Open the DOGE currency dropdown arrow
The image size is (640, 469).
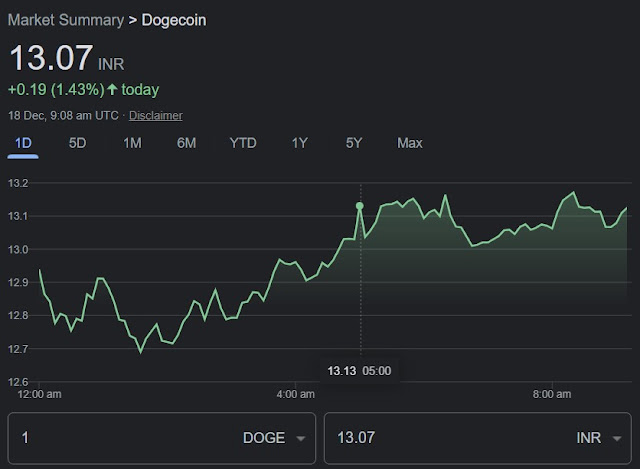coord(301,438)
